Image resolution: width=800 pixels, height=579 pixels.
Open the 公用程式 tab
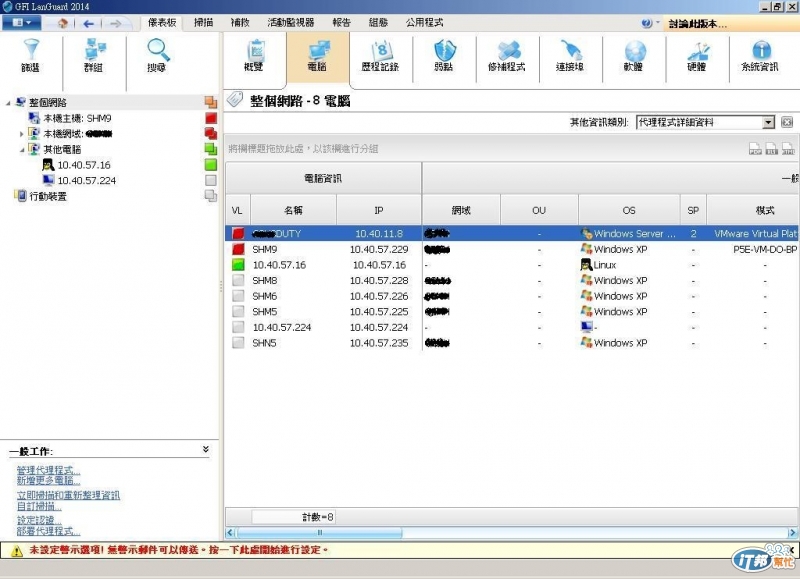[424, 22]
